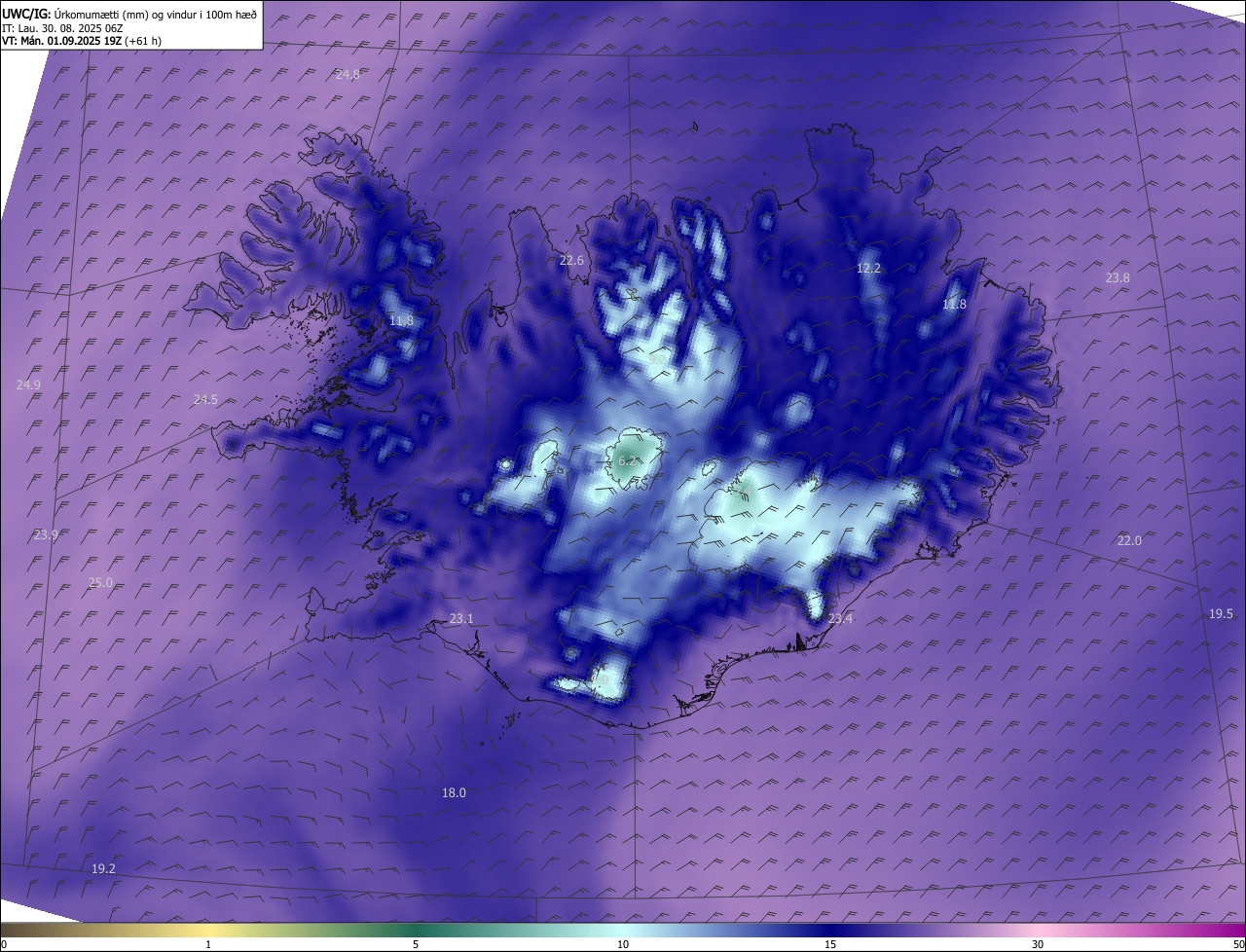Select the 12.2 value on the map

868,268
